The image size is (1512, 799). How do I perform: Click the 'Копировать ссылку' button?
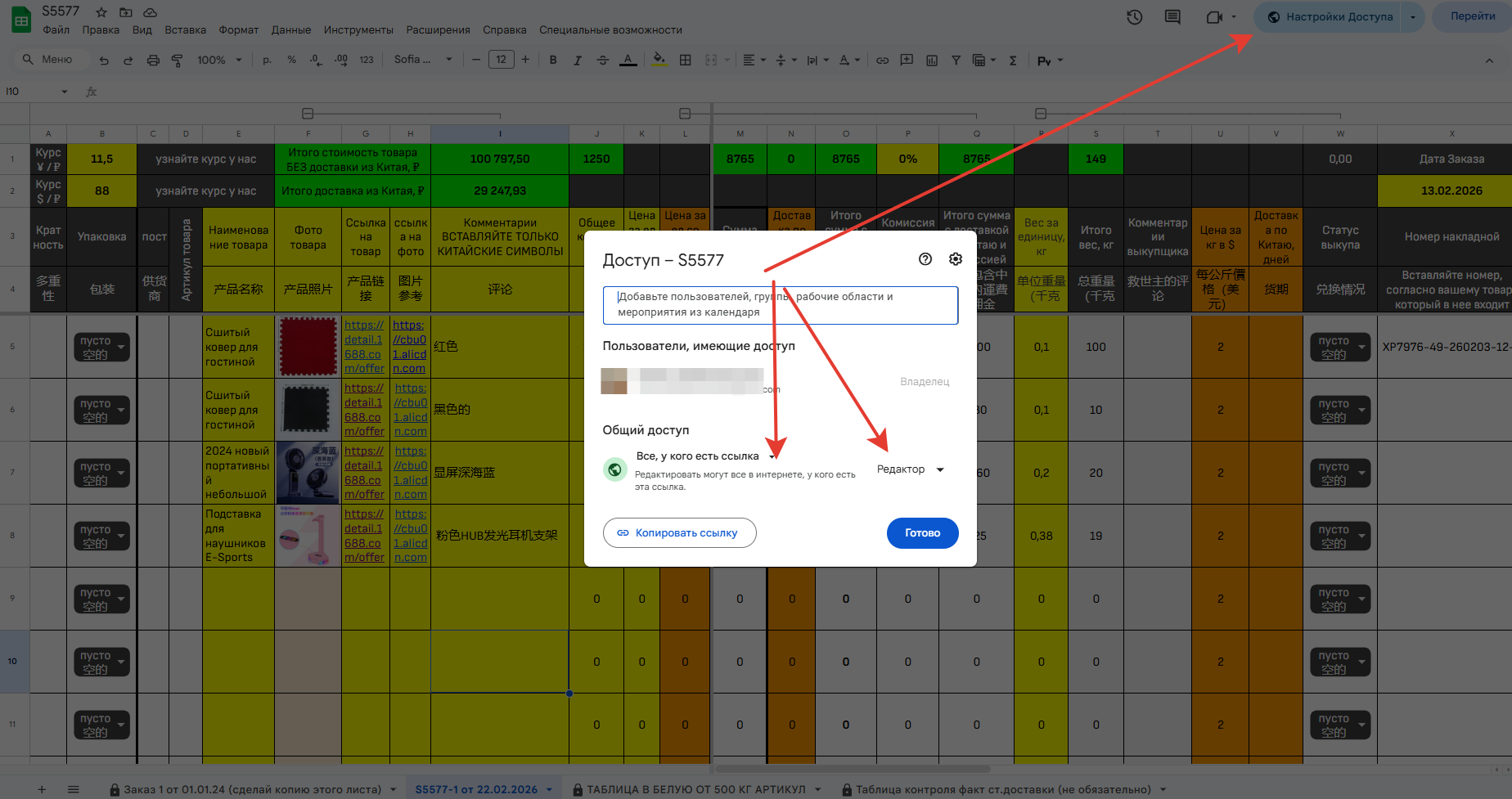[679, 533]
